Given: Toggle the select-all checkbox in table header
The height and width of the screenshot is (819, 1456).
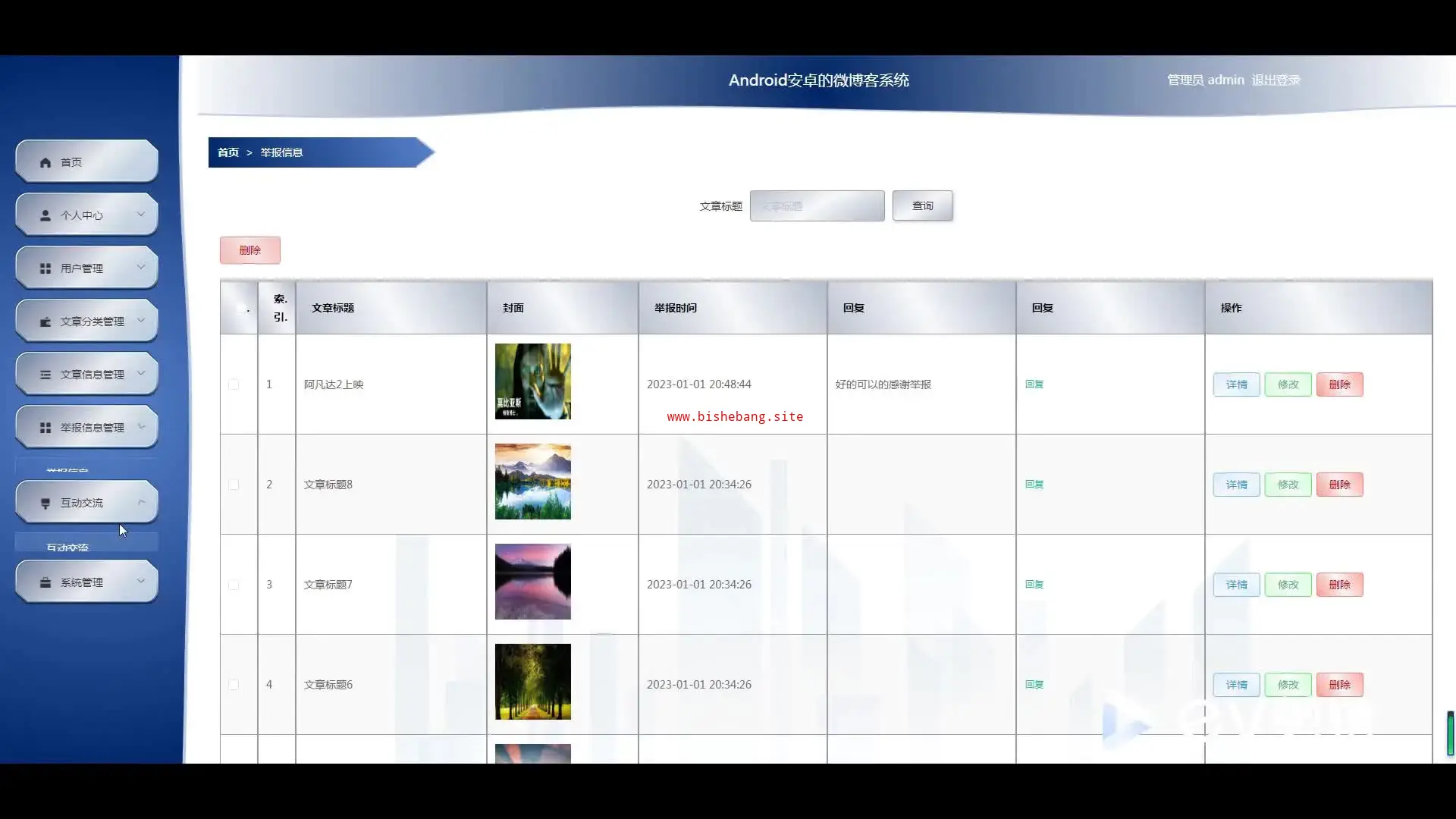Looking at the screenshot, I should (x=240, y=308).
